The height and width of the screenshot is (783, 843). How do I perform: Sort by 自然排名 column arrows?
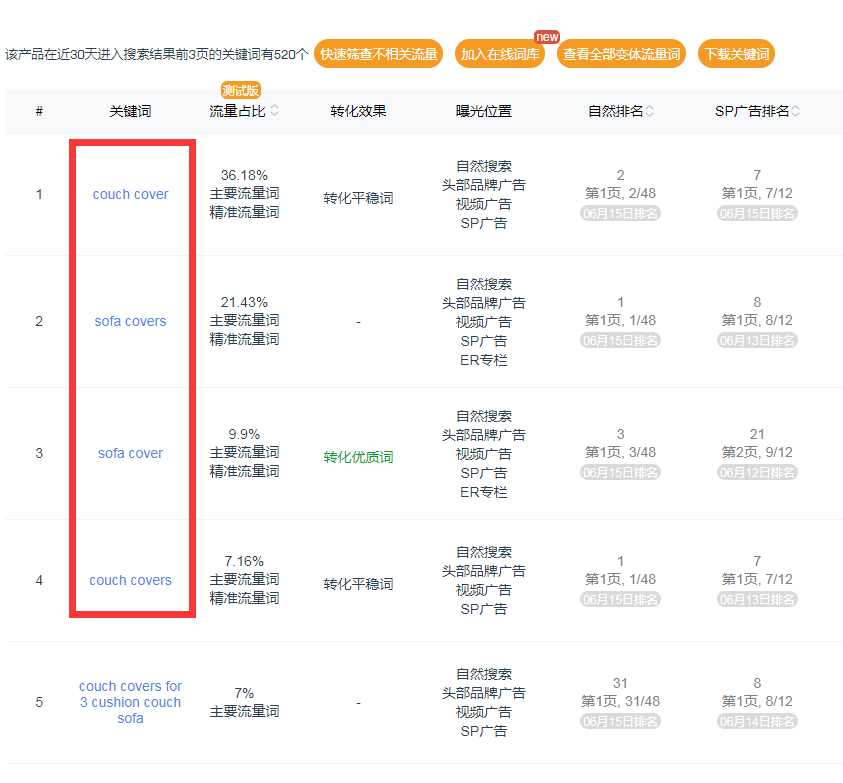click(x=649, y=111)
